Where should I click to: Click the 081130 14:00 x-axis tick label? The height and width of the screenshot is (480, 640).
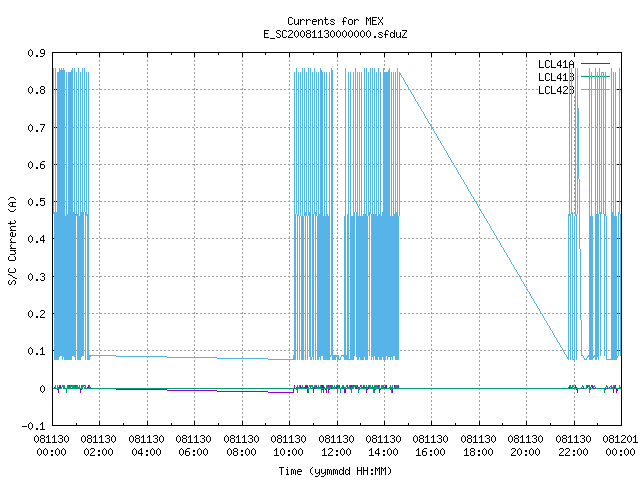coord(383,446)
